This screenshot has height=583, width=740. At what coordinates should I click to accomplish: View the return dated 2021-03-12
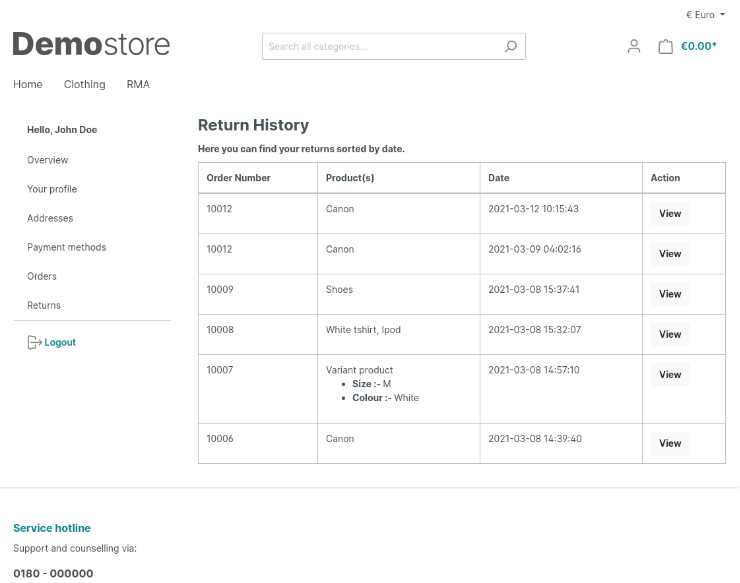click(670, 213)
